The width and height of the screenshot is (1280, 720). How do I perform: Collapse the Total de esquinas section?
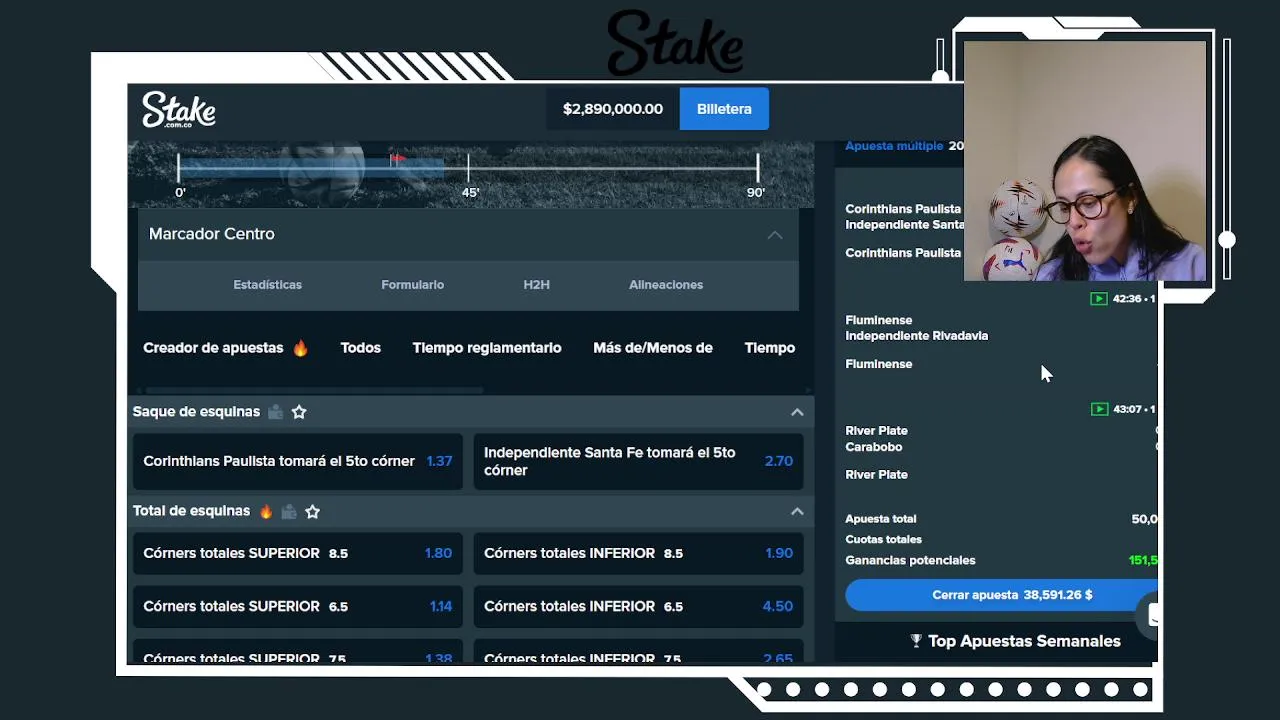pos(797,511)
